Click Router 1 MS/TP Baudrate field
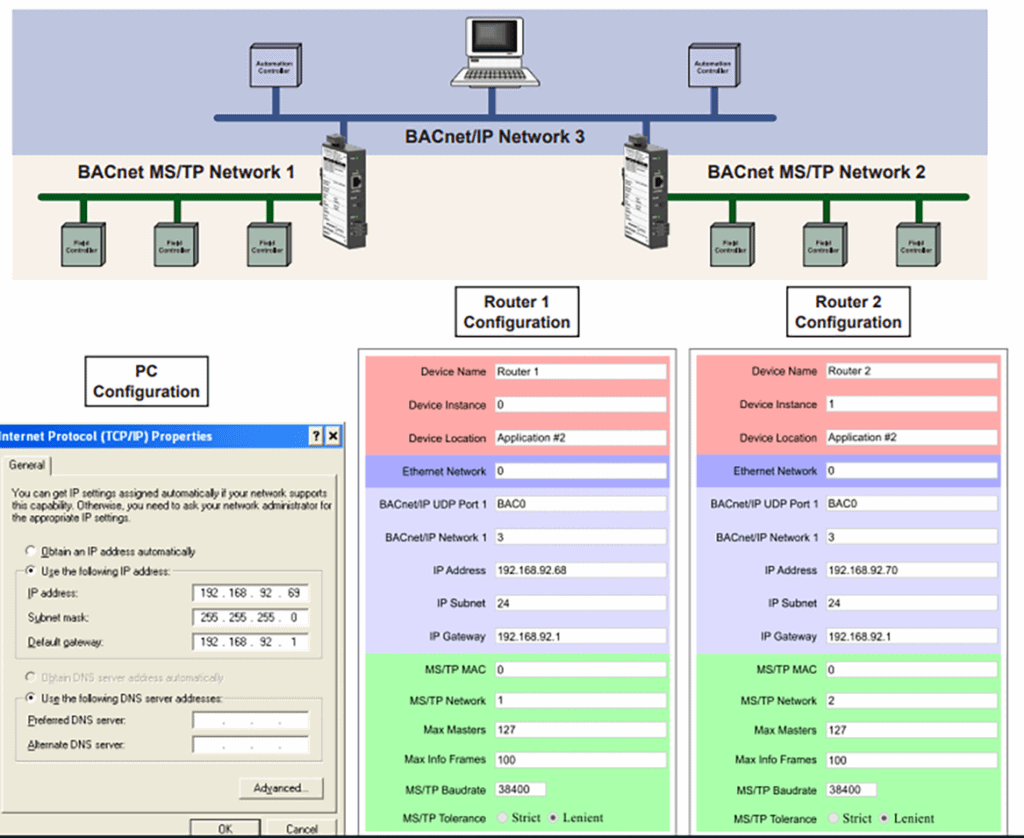Image resolution: width=1024 pixels, height=838 pixels. pyautogui.click(x=520, y=789)
